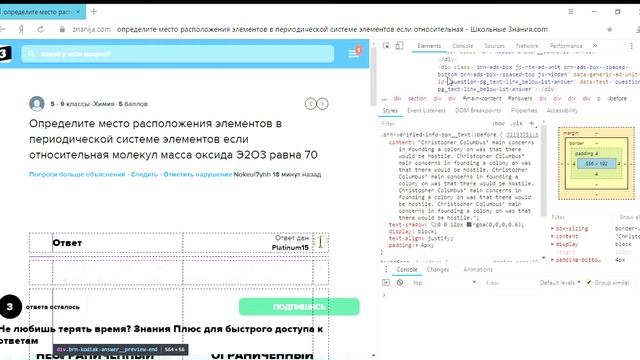
Task: Toggle element state with :hov
Action: (x=499, y=123)
